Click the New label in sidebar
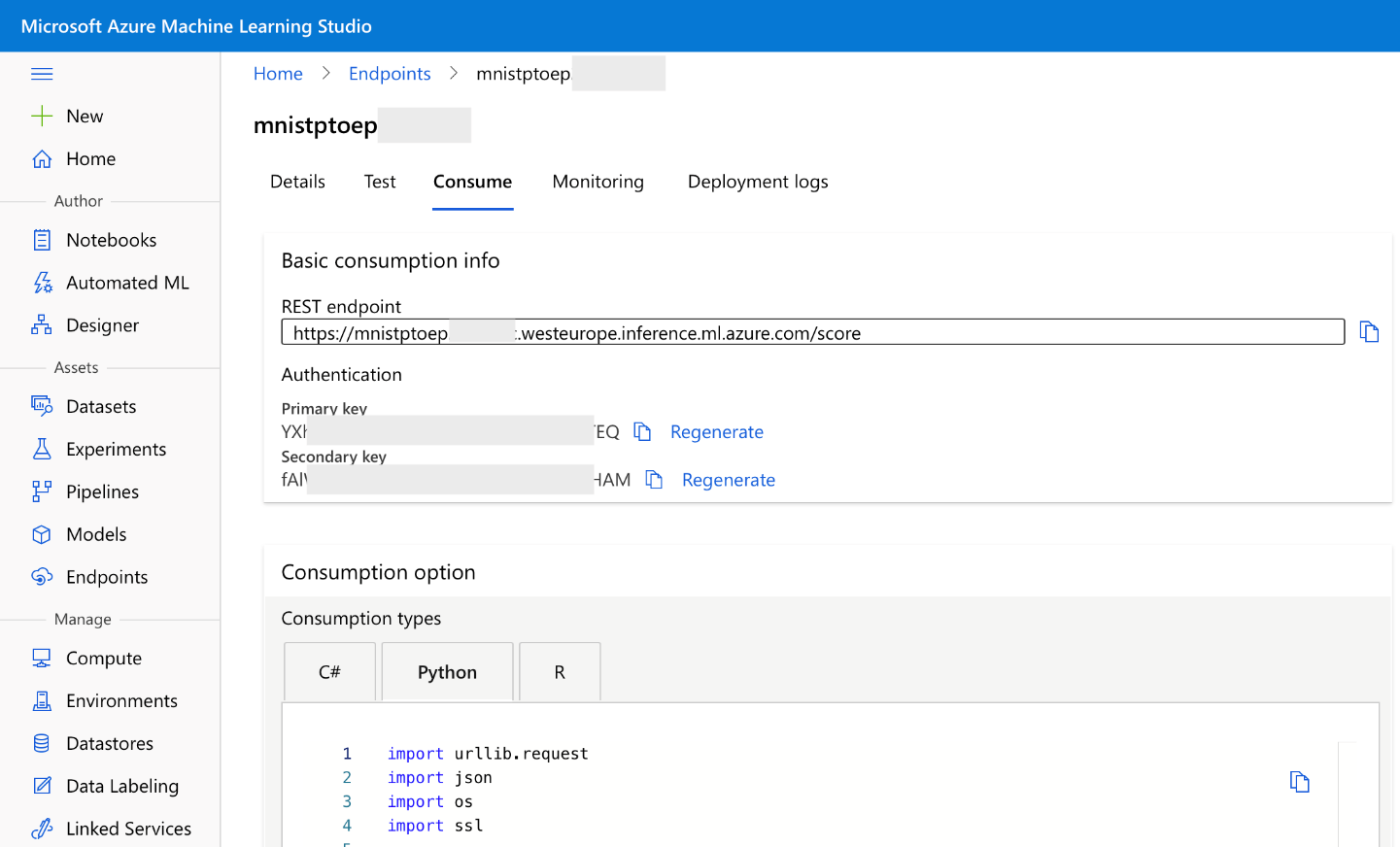The image size is (1400, 847). click(x=85, y=117)
